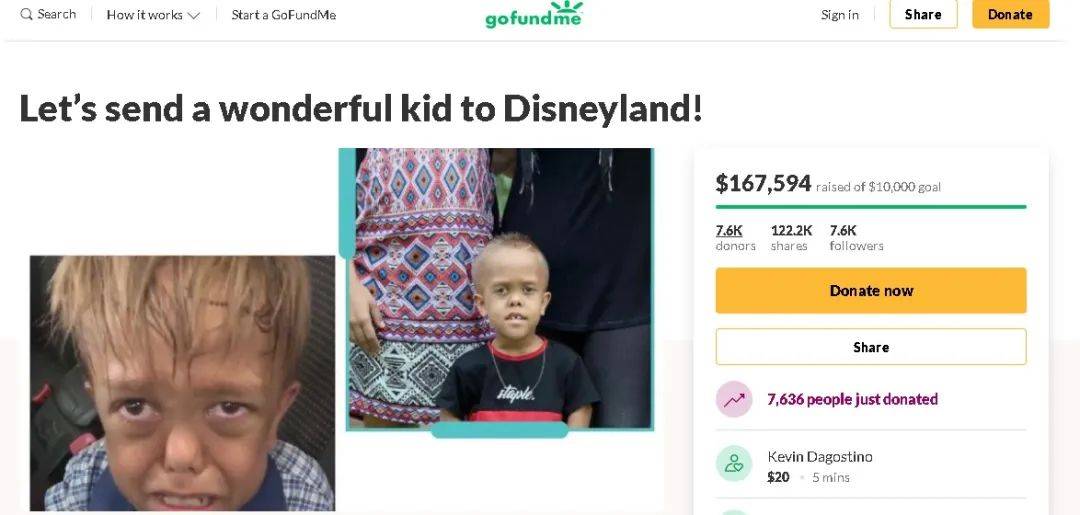Click Kevin Dagostino's donor avatar icon

click(734, 464)
